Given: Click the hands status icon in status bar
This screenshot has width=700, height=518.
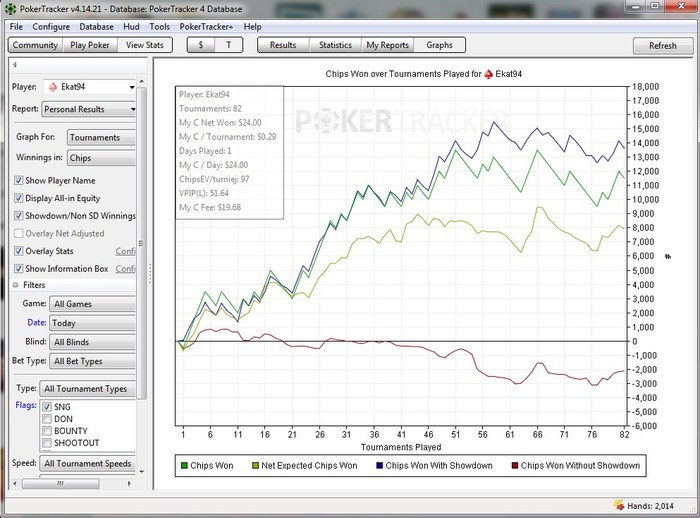Looking at the screenshot, I should pos(619,505).
